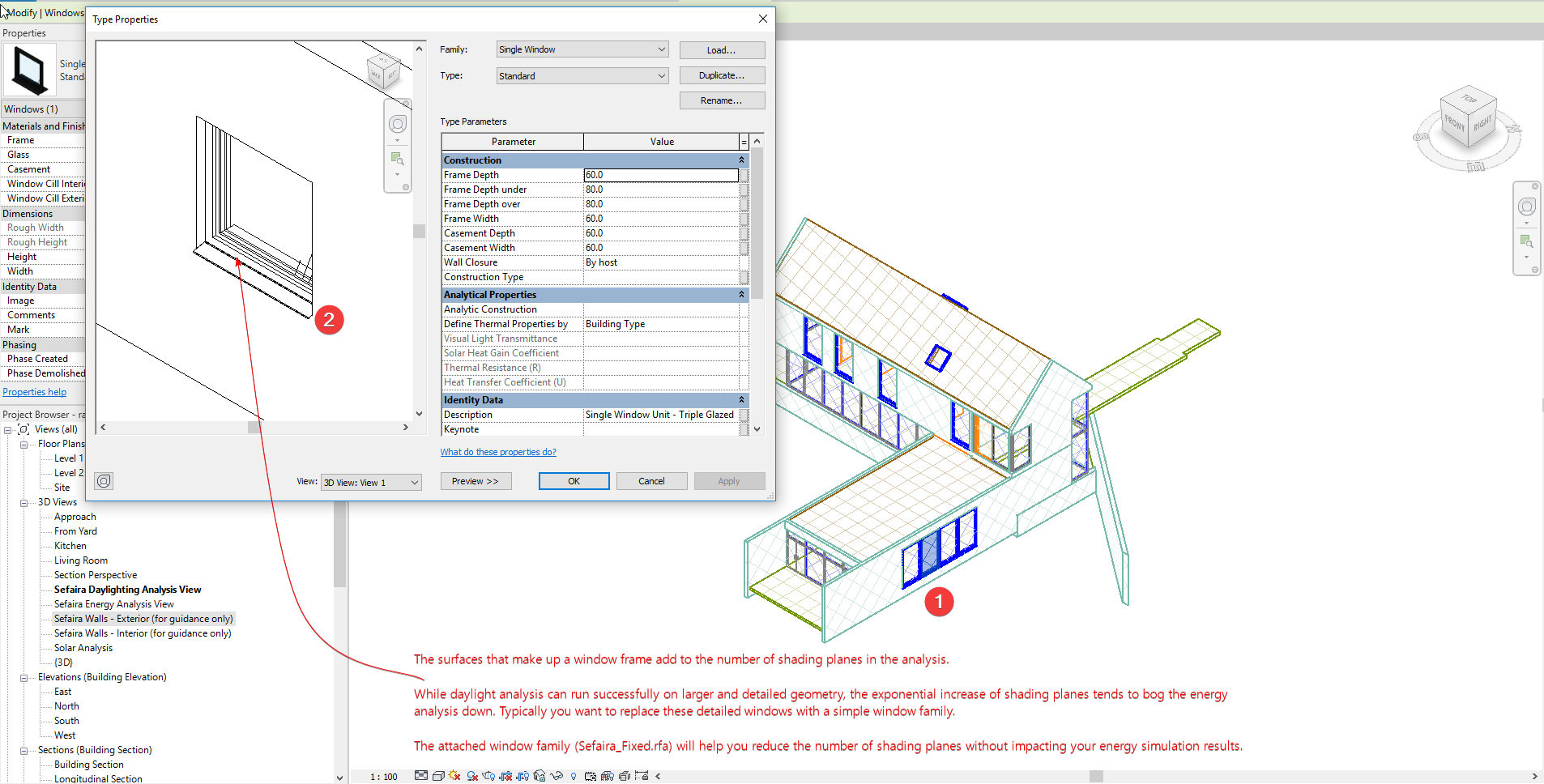Open the Rendering dialog teapot icon
Viewport: 1544px width, 784px height.
pyautogui.click(x=488, y=775)
